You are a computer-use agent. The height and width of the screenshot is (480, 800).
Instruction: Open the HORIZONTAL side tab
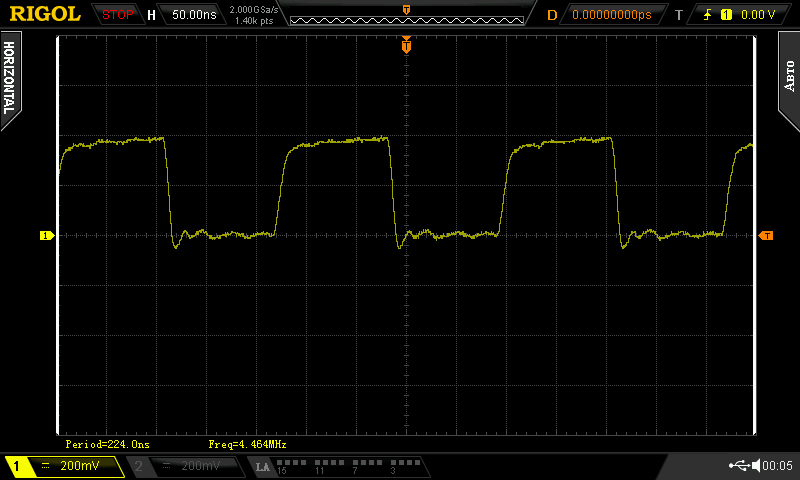(9, 79)
